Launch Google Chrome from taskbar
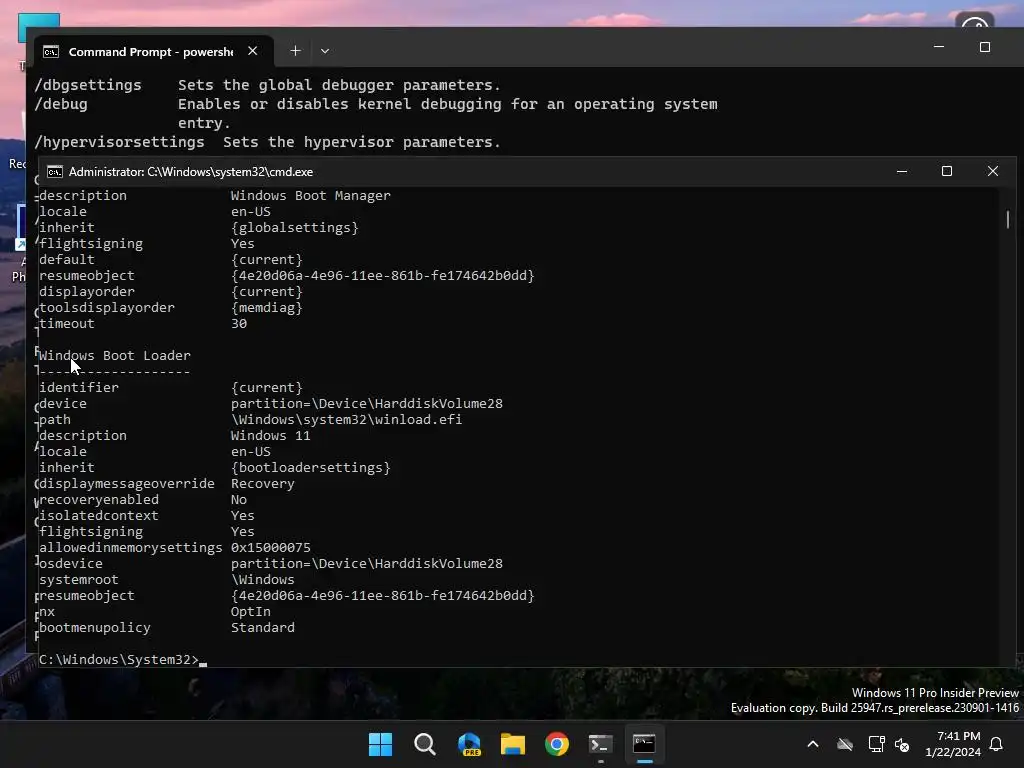The height and width of the screenshot is (768, 1024). (556, 744)
